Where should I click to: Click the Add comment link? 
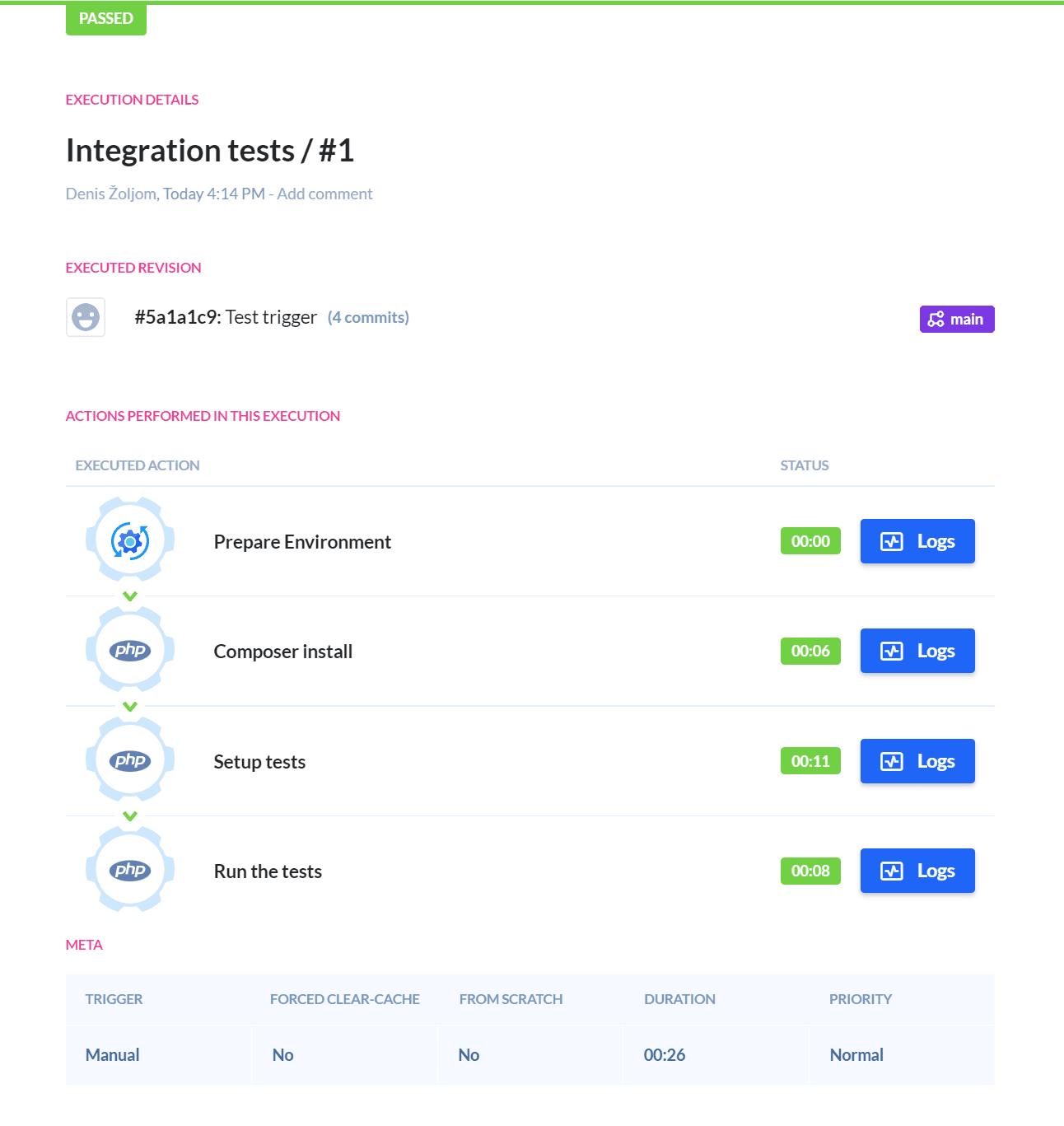324,194
